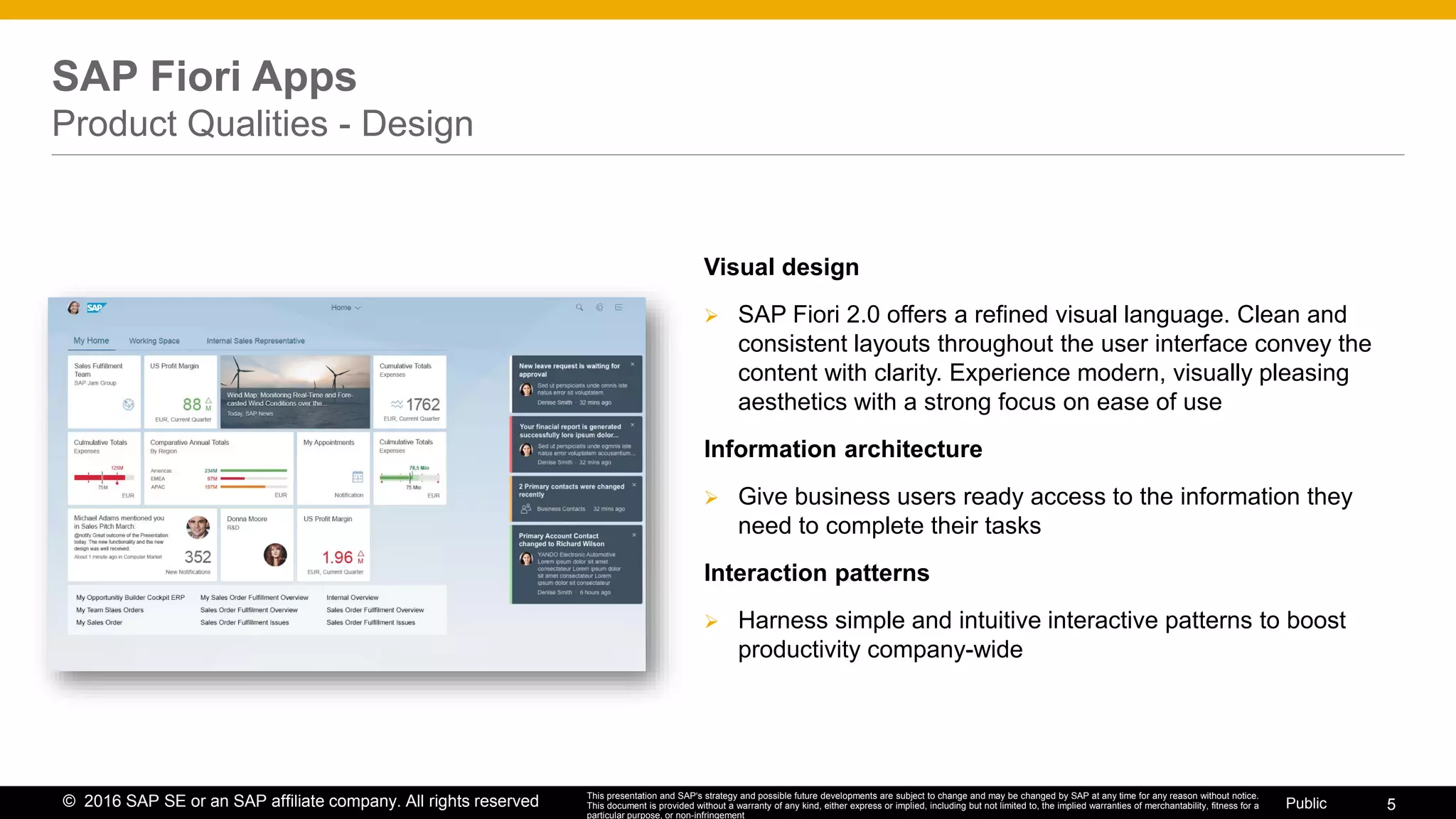Open My Opportunitiy Builder Cockpit ERP link

(x=130, y=598)
